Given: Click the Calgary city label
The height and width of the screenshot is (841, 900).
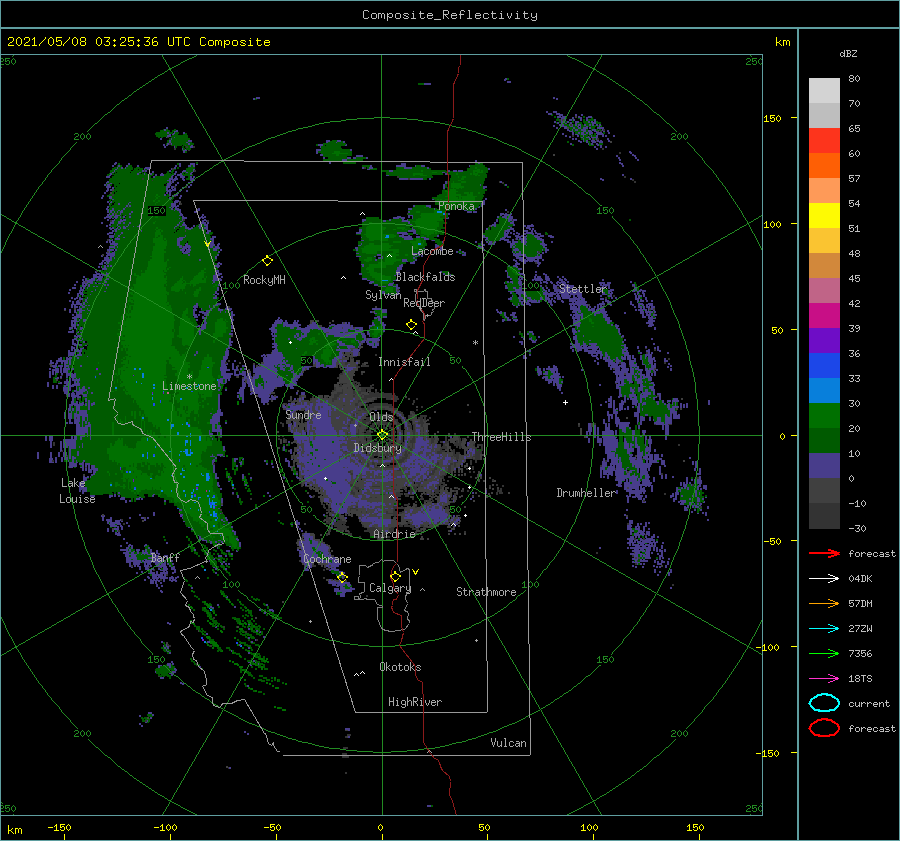Looking at the screenshot, I should (x=390, y=588).
